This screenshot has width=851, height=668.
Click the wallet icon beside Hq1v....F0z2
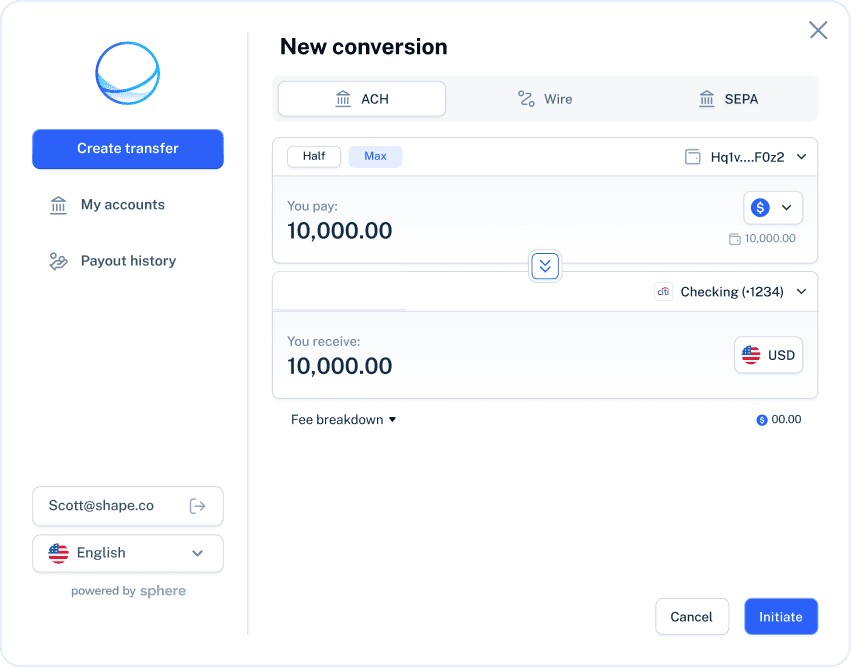[693, 157]
